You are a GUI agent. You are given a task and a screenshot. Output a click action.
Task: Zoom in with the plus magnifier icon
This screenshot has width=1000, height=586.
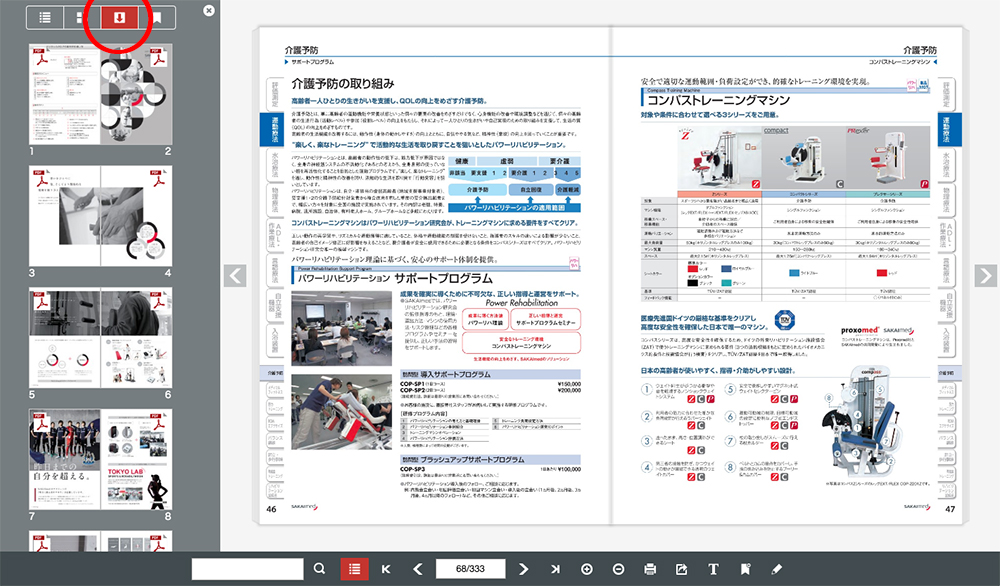pos(587,569)
